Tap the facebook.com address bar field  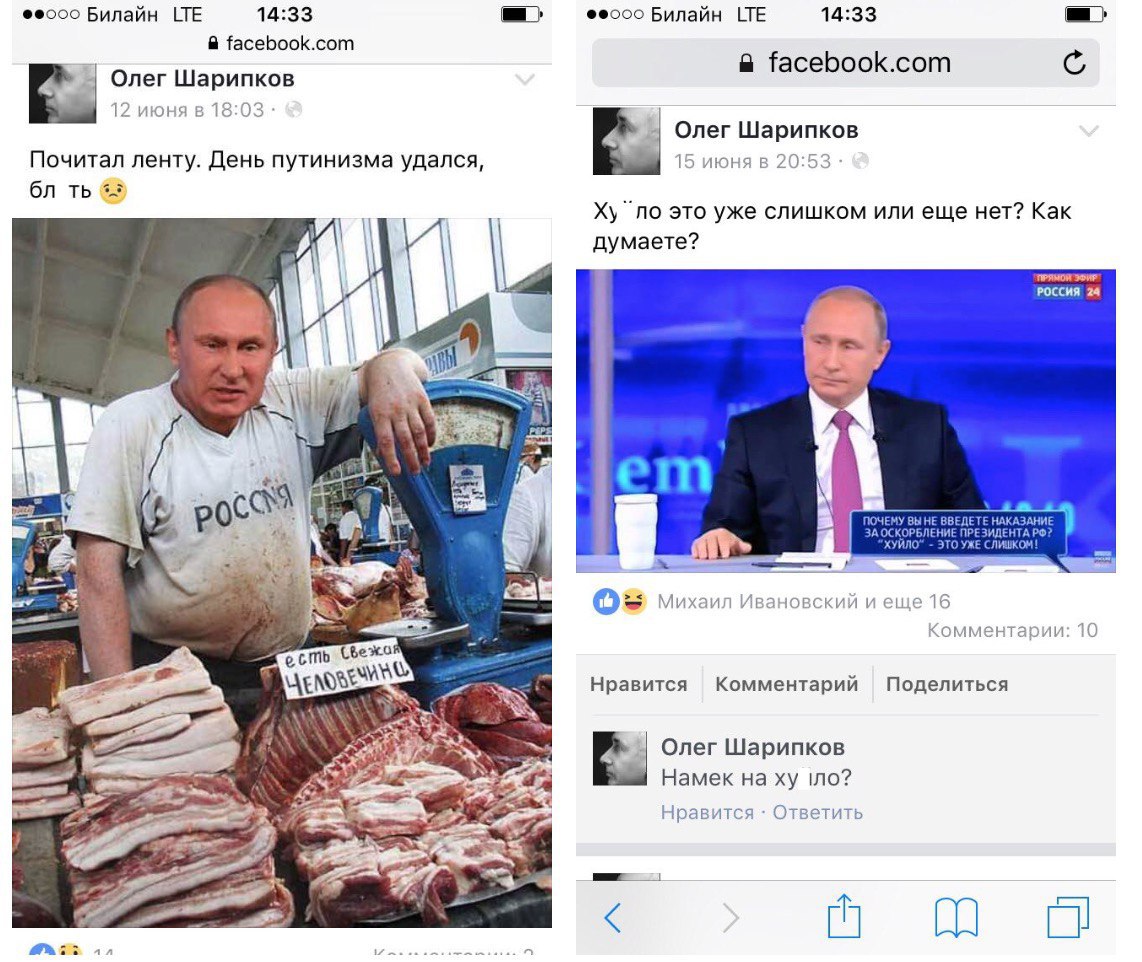tap(846, 63)
